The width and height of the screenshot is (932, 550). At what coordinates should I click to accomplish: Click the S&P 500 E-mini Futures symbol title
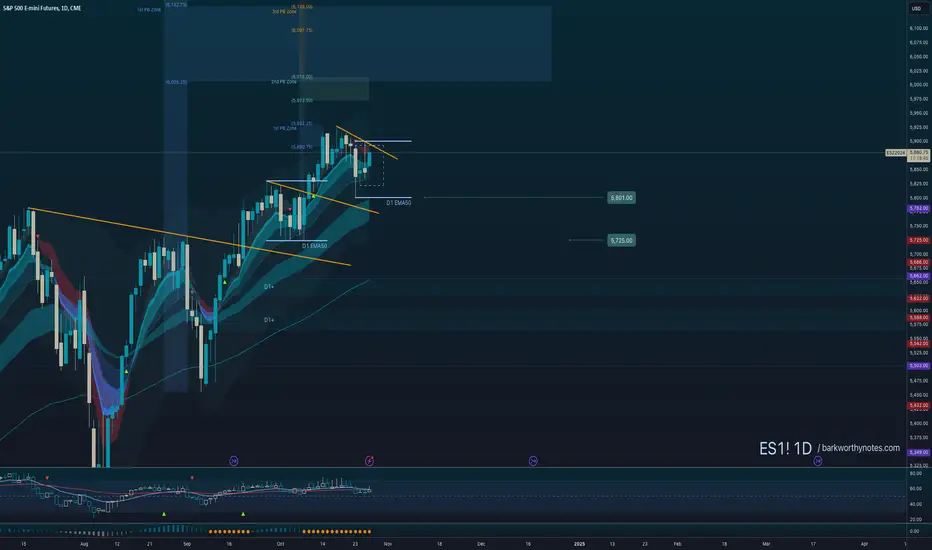coord(42,8)
